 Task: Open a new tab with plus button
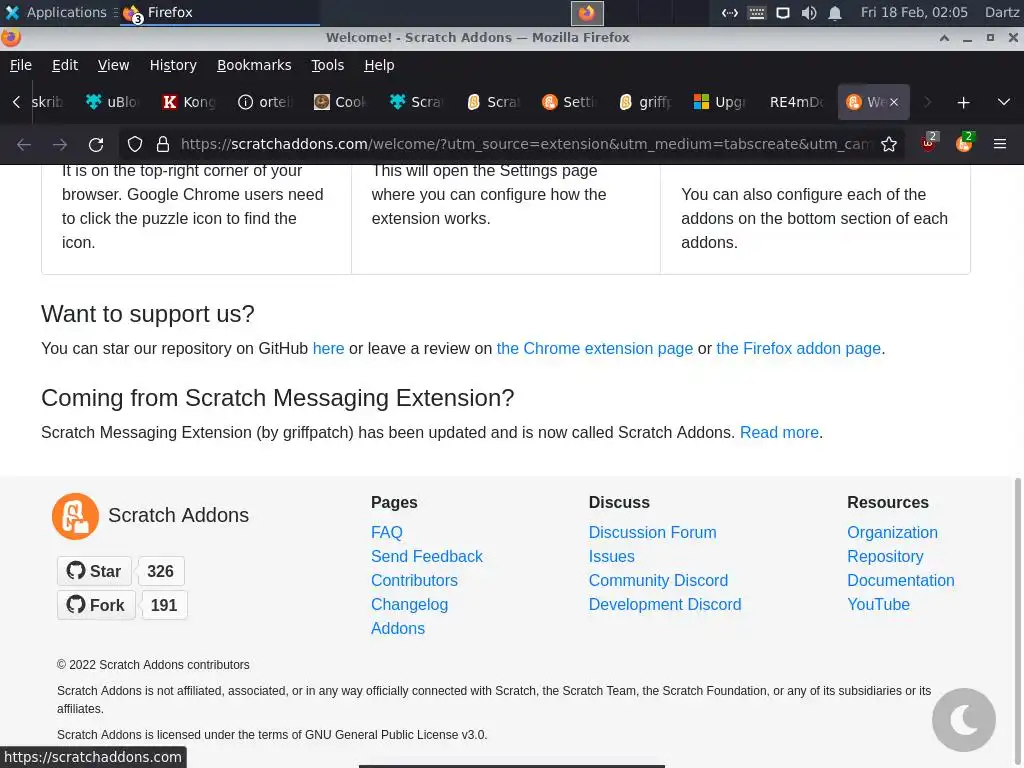coord(963,103)
